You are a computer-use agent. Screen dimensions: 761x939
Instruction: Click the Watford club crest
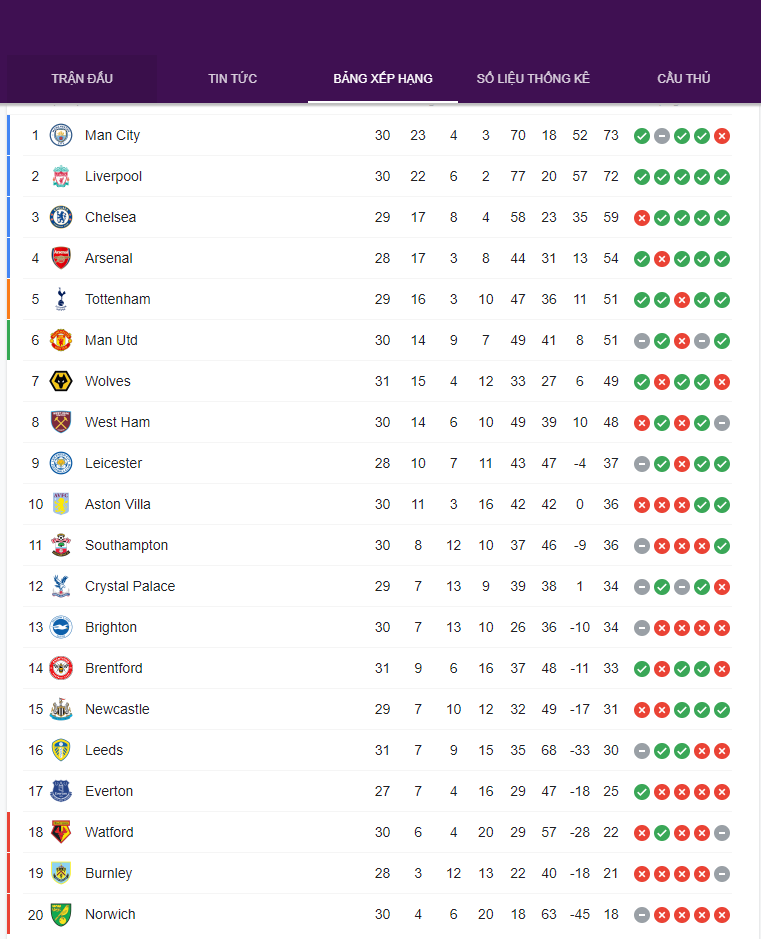point(61,832)
